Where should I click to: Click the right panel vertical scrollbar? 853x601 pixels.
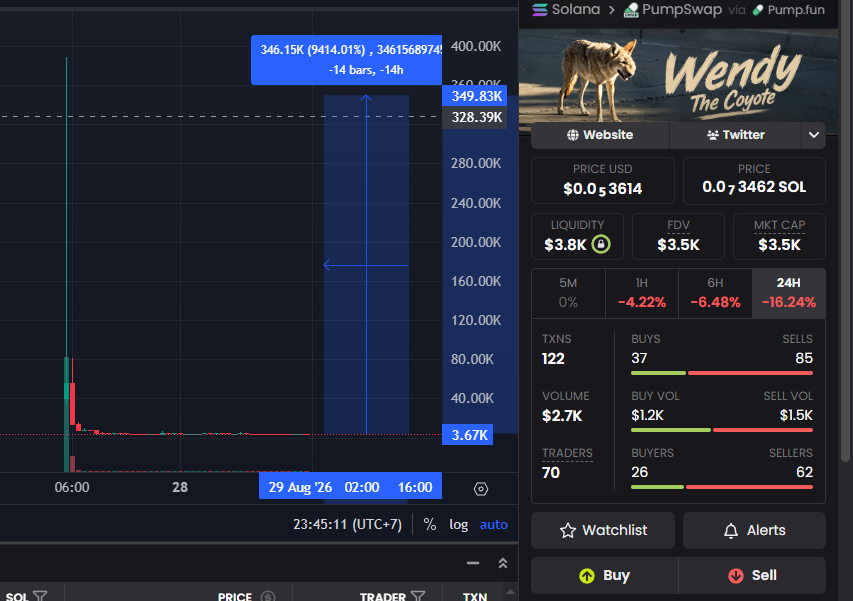(845, 231)
